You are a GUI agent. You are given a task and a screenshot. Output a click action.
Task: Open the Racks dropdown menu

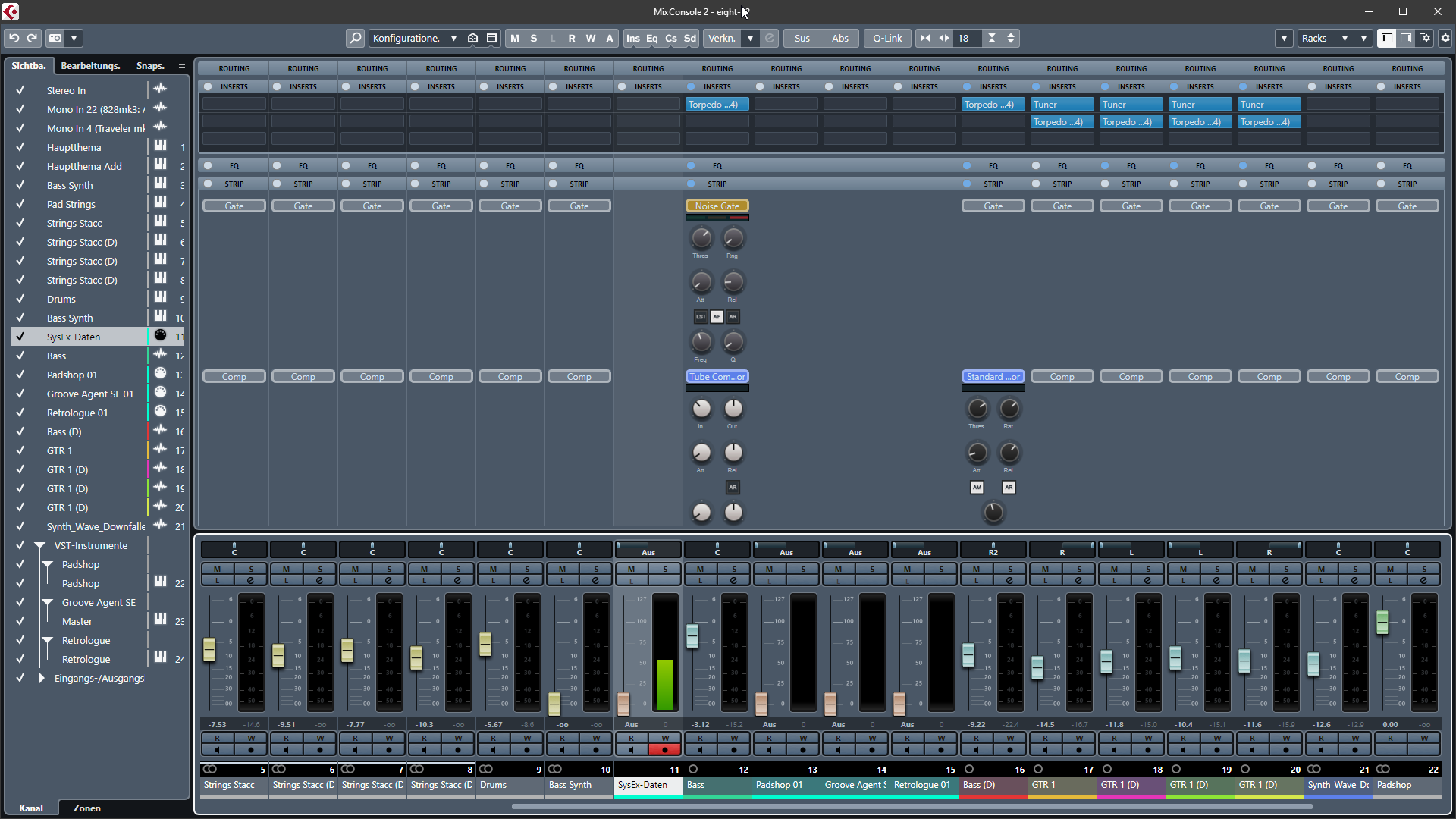pyautogui.click(x=1324, y=38)
